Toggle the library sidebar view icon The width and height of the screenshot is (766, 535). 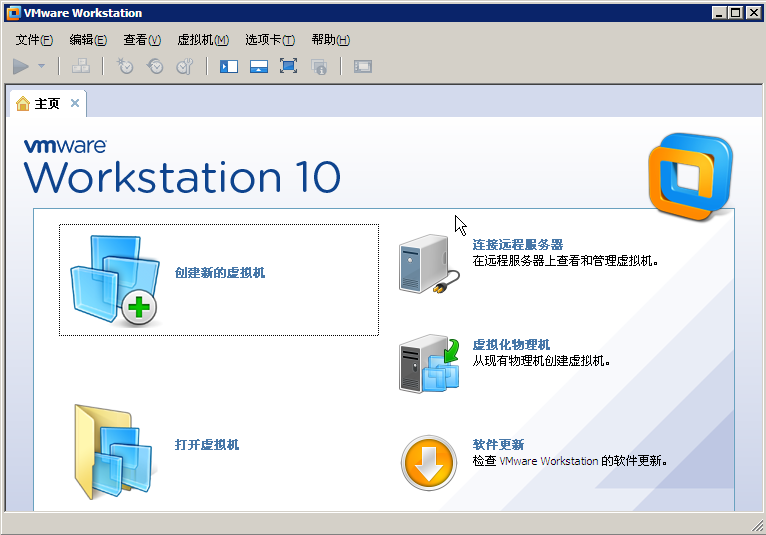[x=229, y=66]
